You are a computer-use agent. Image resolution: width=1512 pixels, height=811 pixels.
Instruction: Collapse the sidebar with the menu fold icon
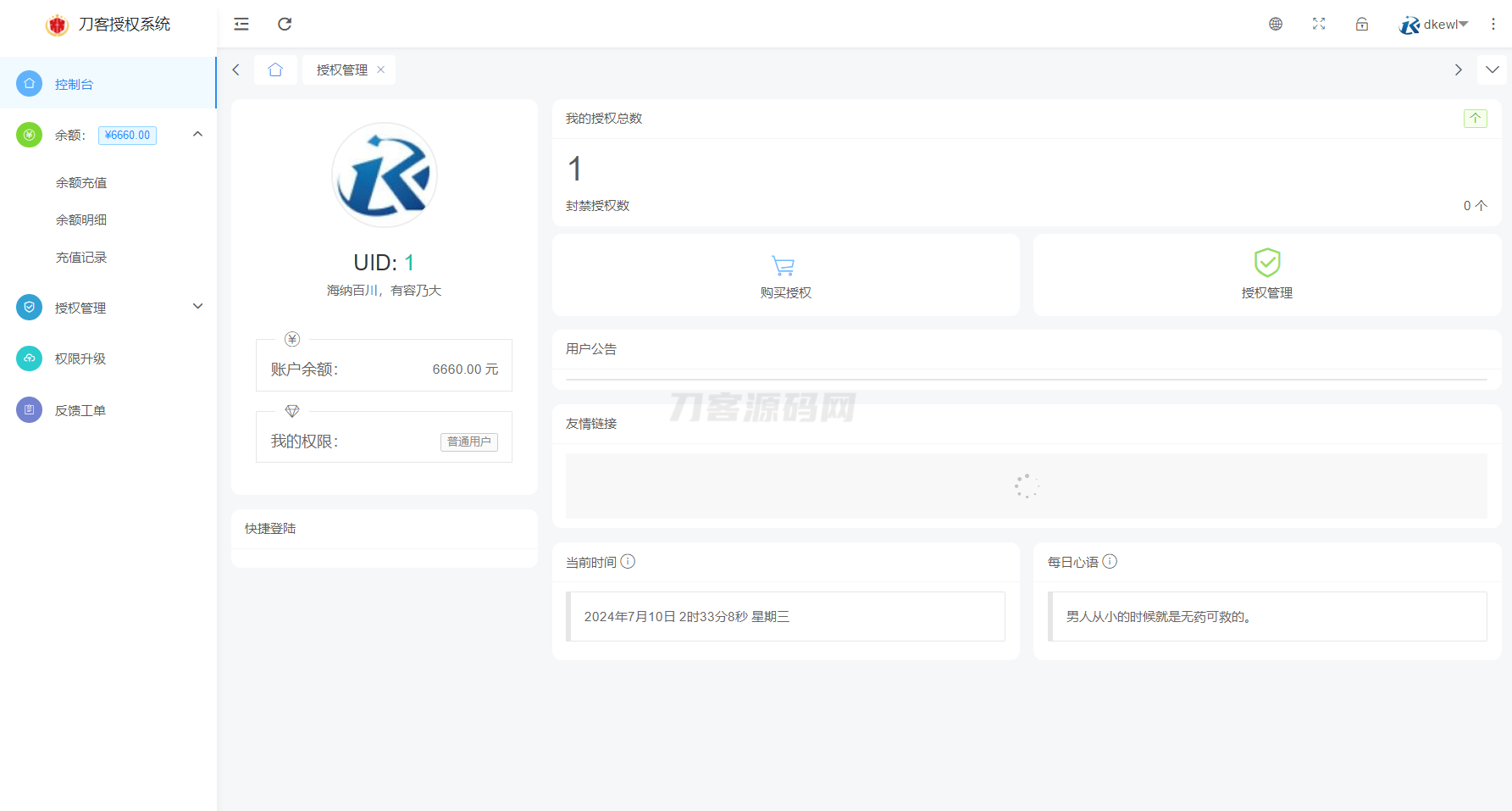[241, 24]
